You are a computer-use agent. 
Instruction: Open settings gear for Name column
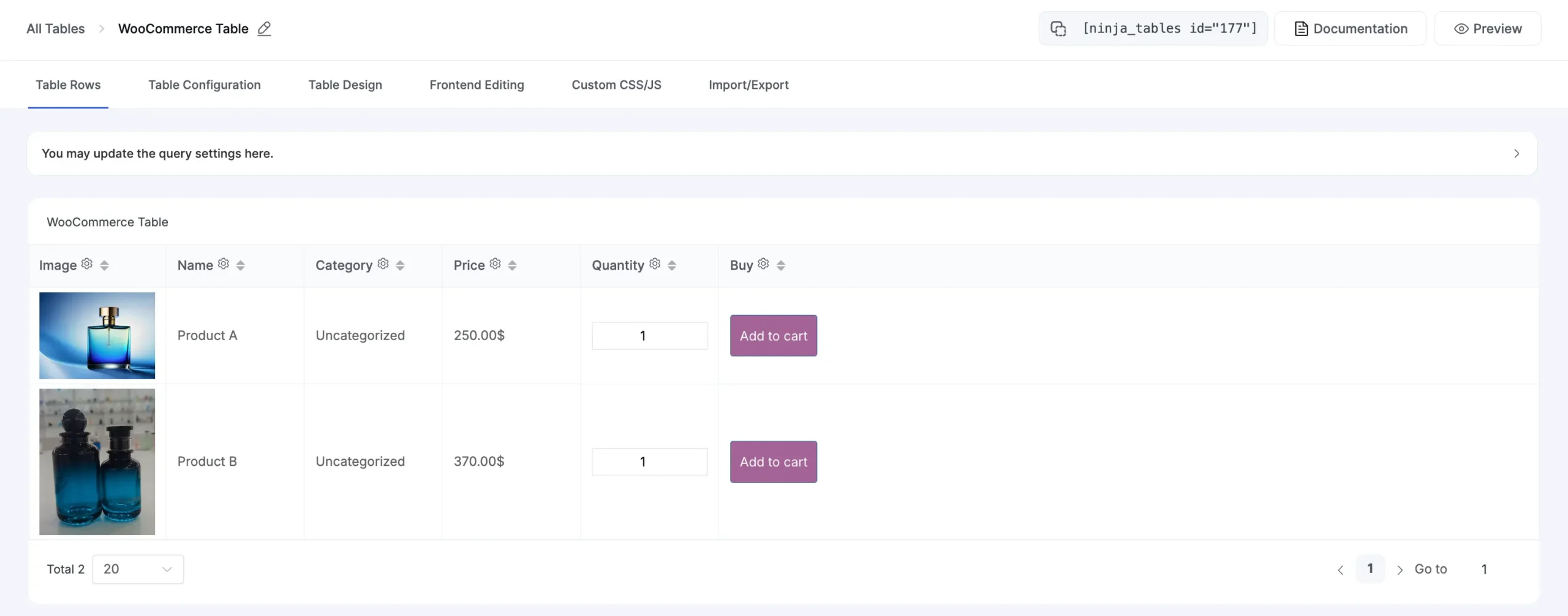point(224,264)
